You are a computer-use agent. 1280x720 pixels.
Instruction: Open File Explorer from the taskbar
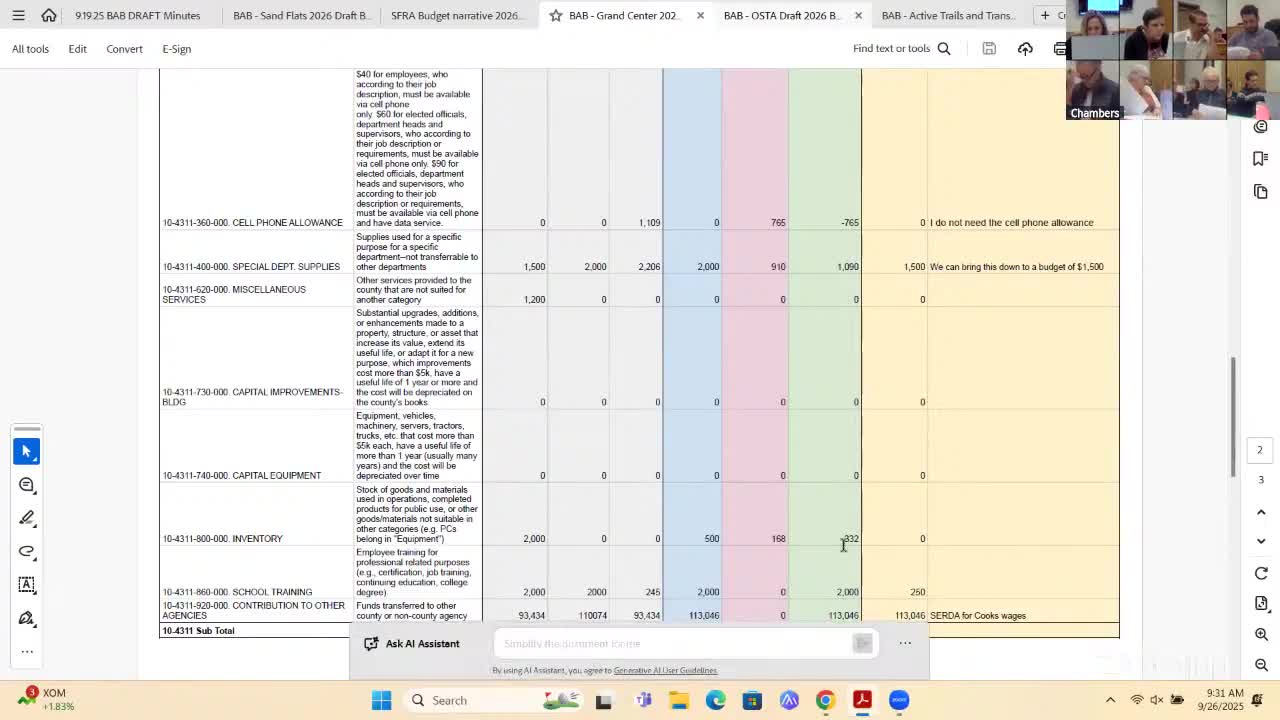click(x=679, y=700)
